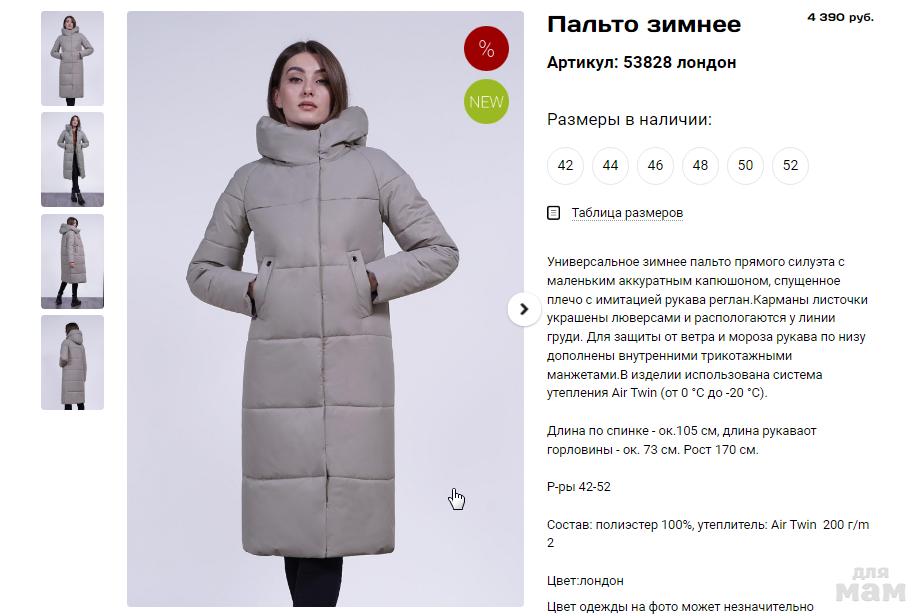Open the Таблица размеров link
The image size is (921, 616).
pyautogui.click(x=627, y=213)
